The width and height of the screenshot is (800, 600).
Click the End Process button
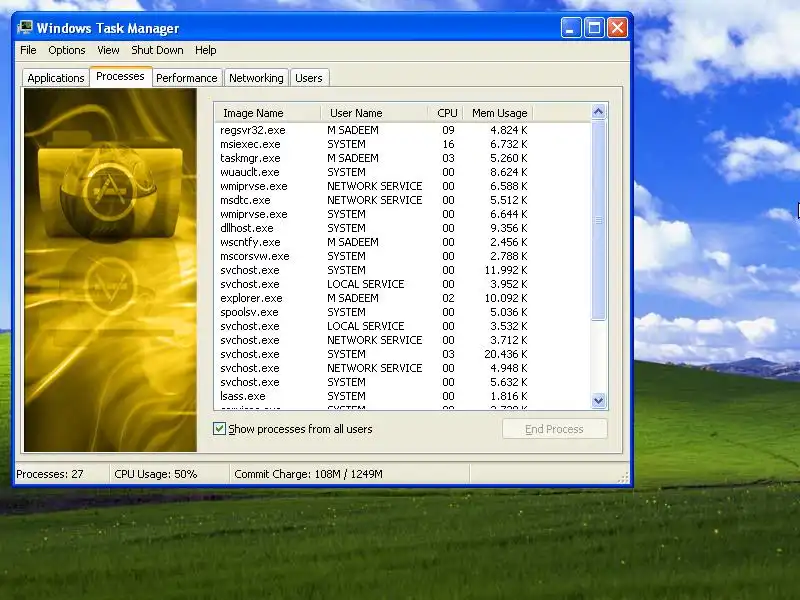tap(555, 429)
